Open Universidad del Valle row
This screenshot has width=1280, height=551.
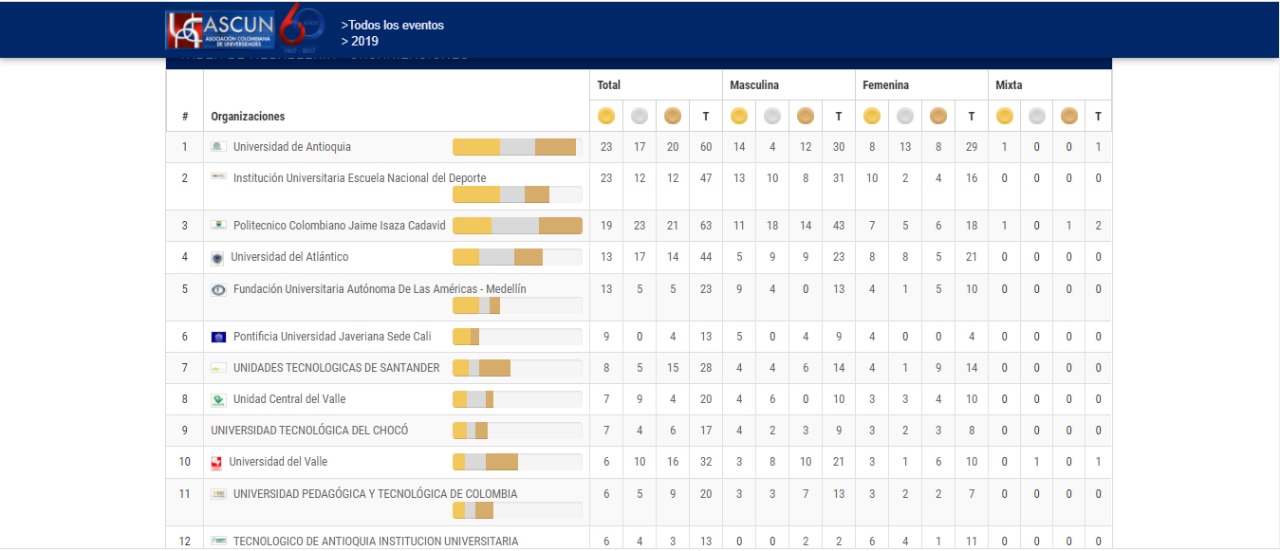pyautogui.click(x=278, y=462)
